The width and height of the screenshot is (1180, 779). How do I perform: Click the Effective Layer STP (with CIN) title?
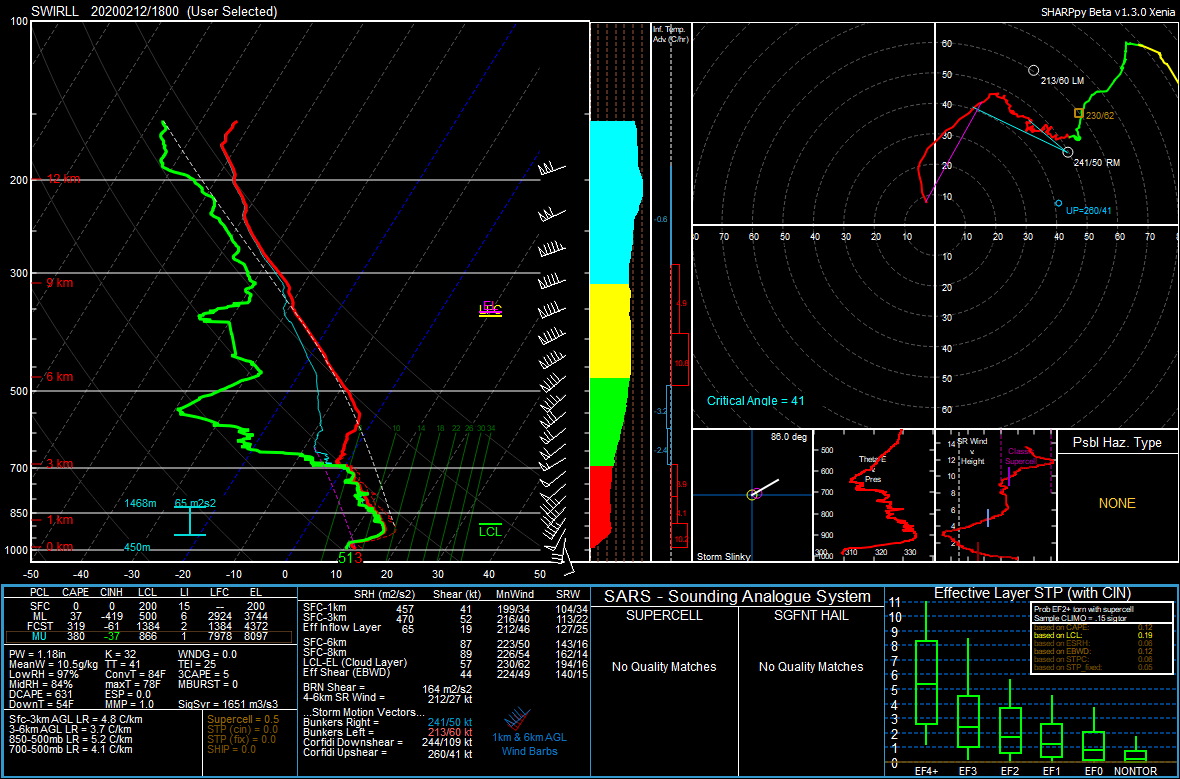[1032, 594]
